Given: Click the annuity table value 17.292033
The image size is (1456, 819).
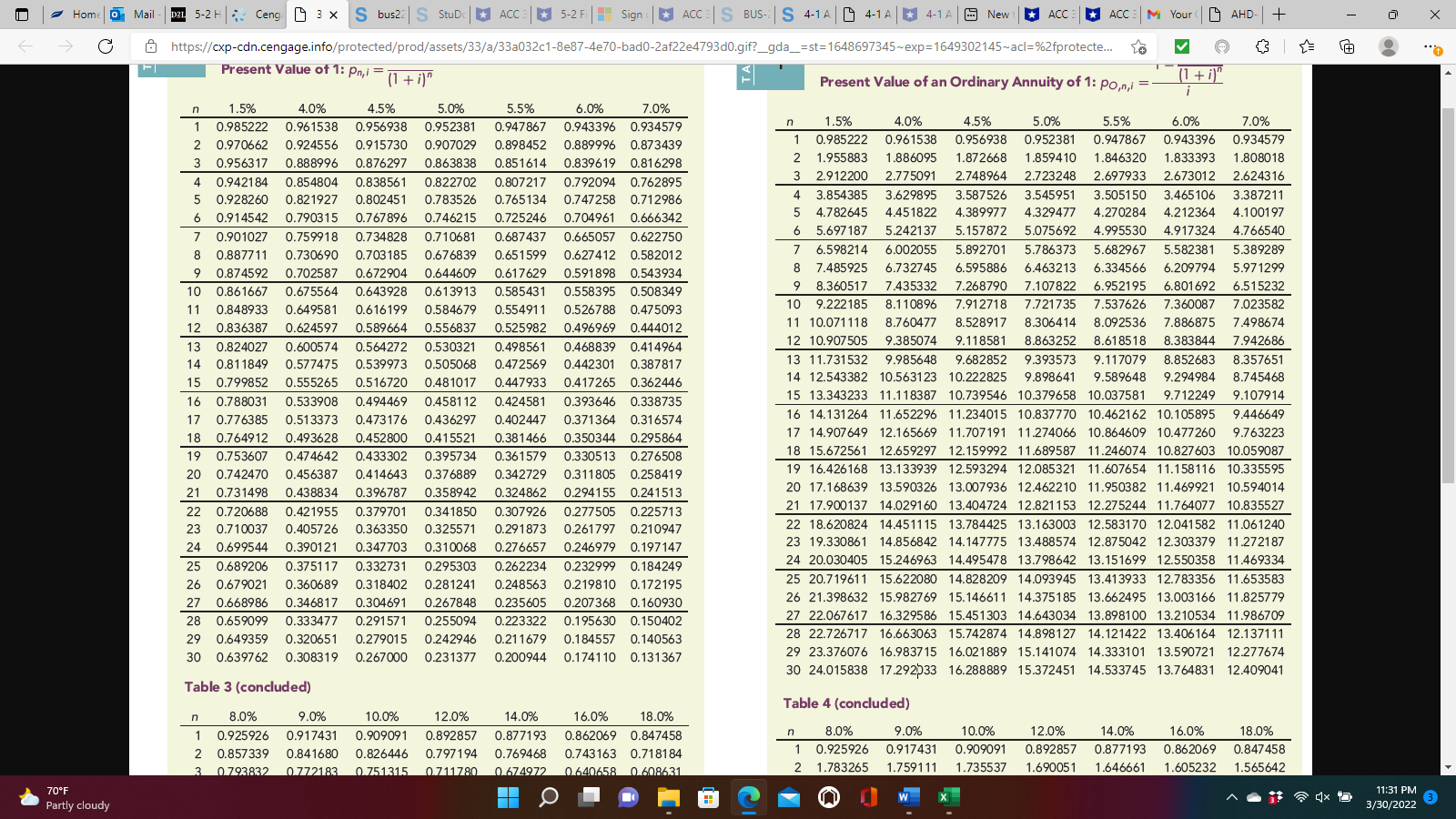Looking at the screenshot, I should 907,670.
